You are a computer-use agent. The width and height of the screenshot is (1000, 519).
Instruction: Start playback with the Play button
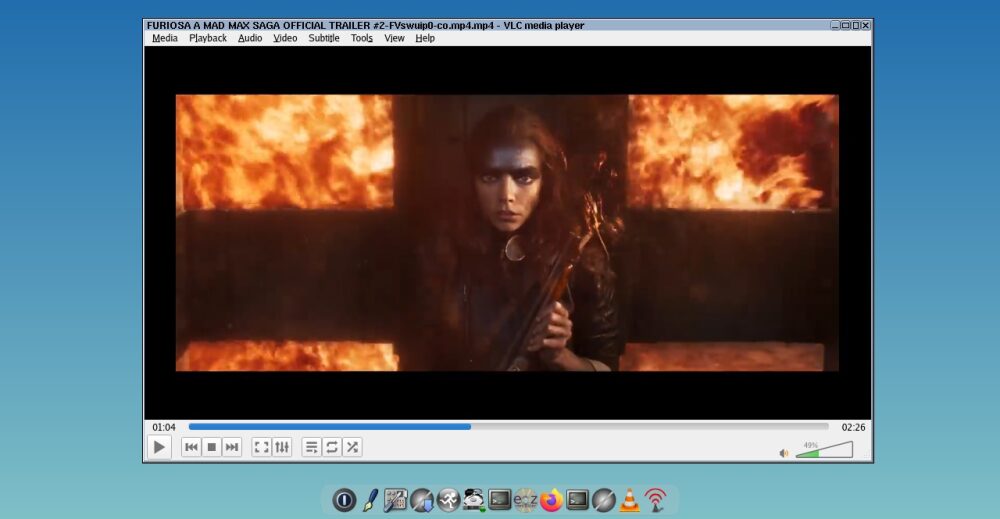tap(159, 448)
